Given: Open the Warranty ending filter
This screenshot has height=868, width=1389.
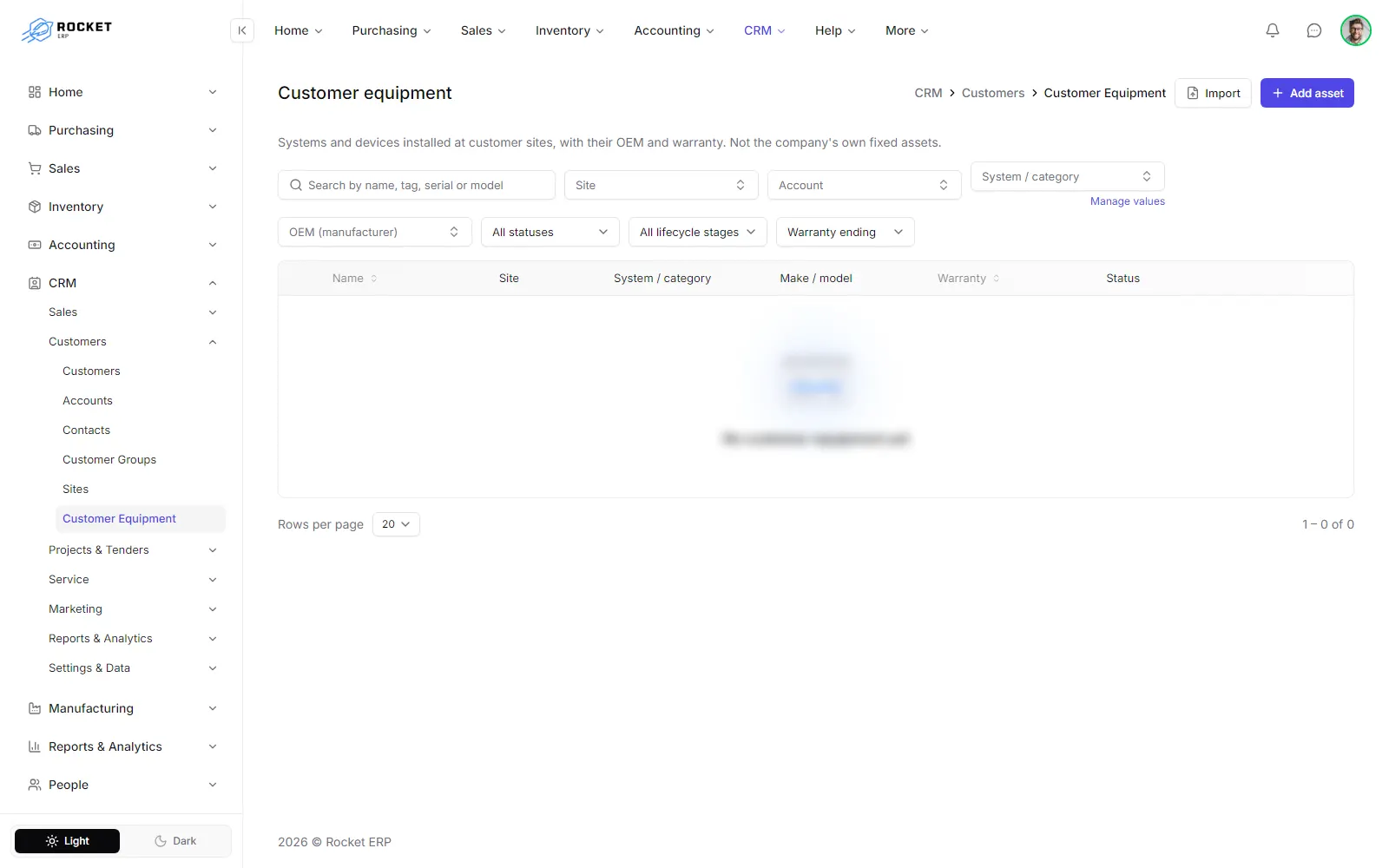Looking at the screenshot, I should (846, 232).
